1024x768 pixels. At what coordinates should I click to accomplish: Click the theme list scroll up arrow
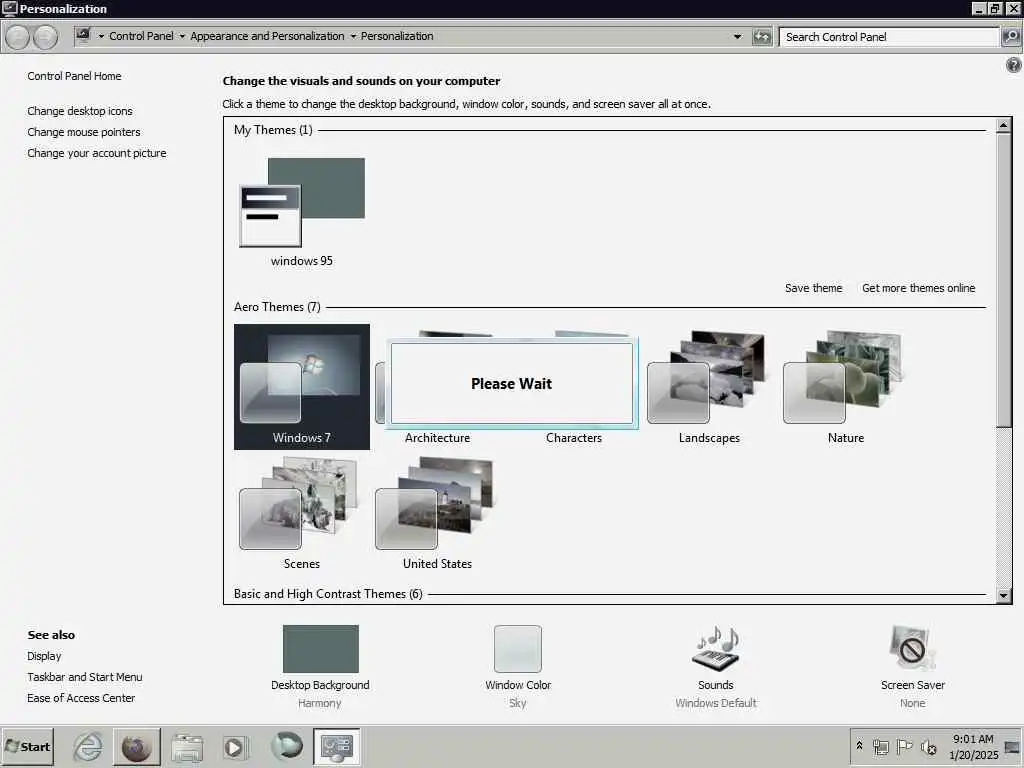(1004, 125)
